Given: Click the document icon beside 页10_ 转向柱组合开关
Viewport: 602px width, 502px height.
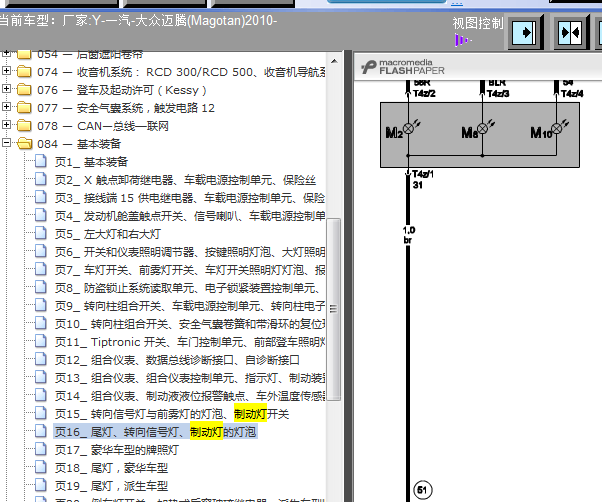Looking at the screenshot, I should pyautogui.click(x=41, y=324).
